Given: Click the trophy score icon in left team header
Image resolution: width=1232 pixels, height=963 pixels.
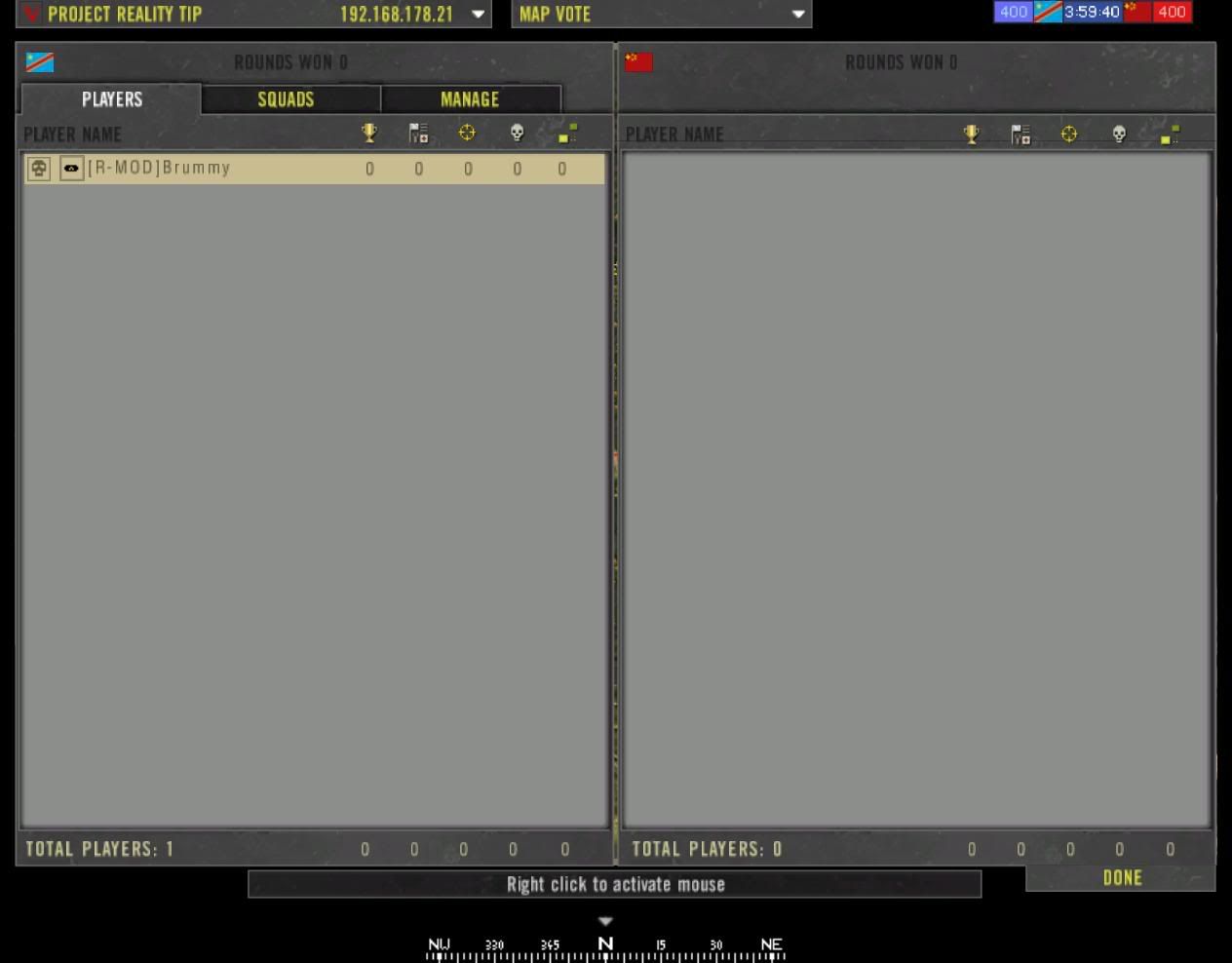Looking at the screenshot, I should click(x=369, y=133).
